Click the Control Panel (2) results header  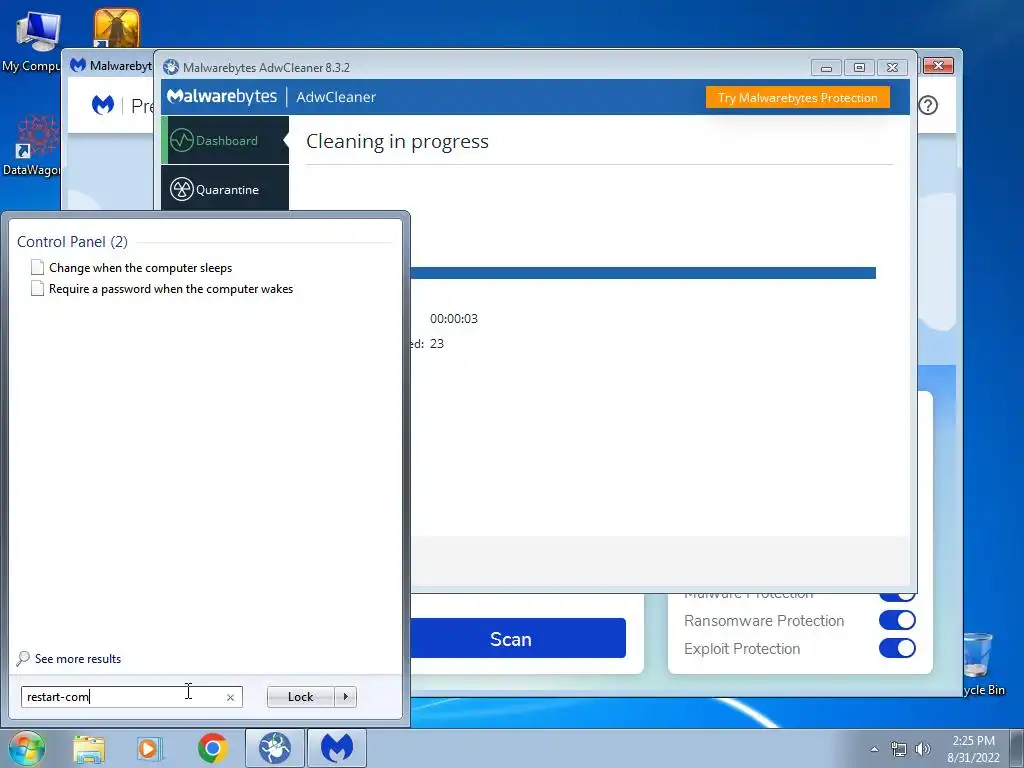tap(72, 242)
